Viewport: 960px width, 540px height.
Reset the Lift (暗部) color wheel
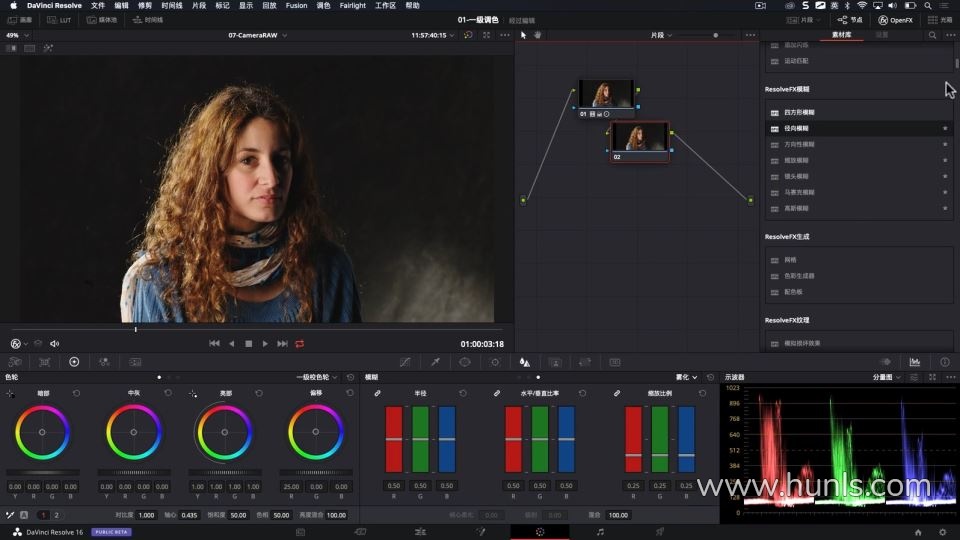click(77, 393)
